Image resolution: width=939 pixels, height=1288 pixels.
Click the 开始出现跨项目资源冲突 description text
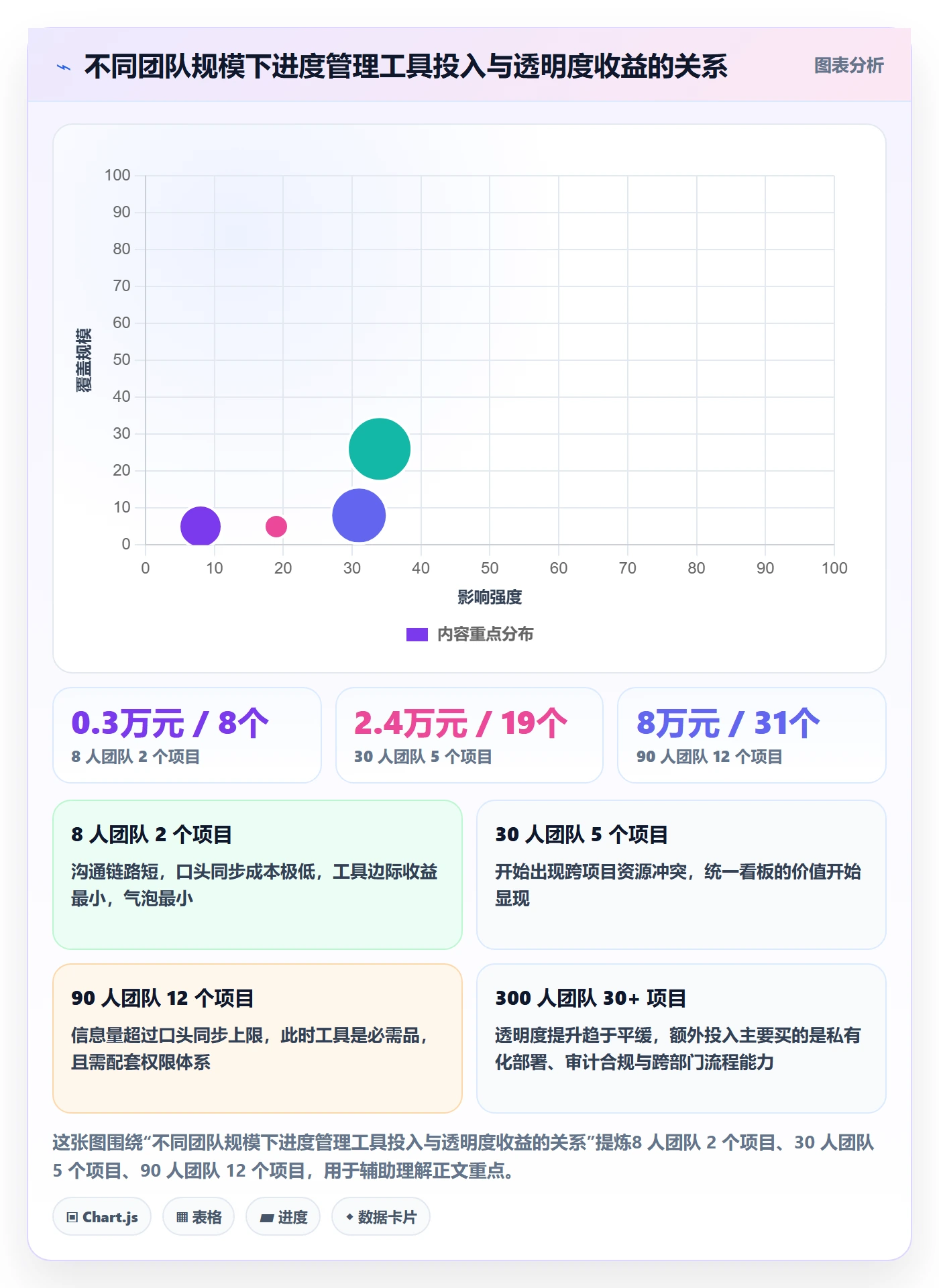[678, 885]
